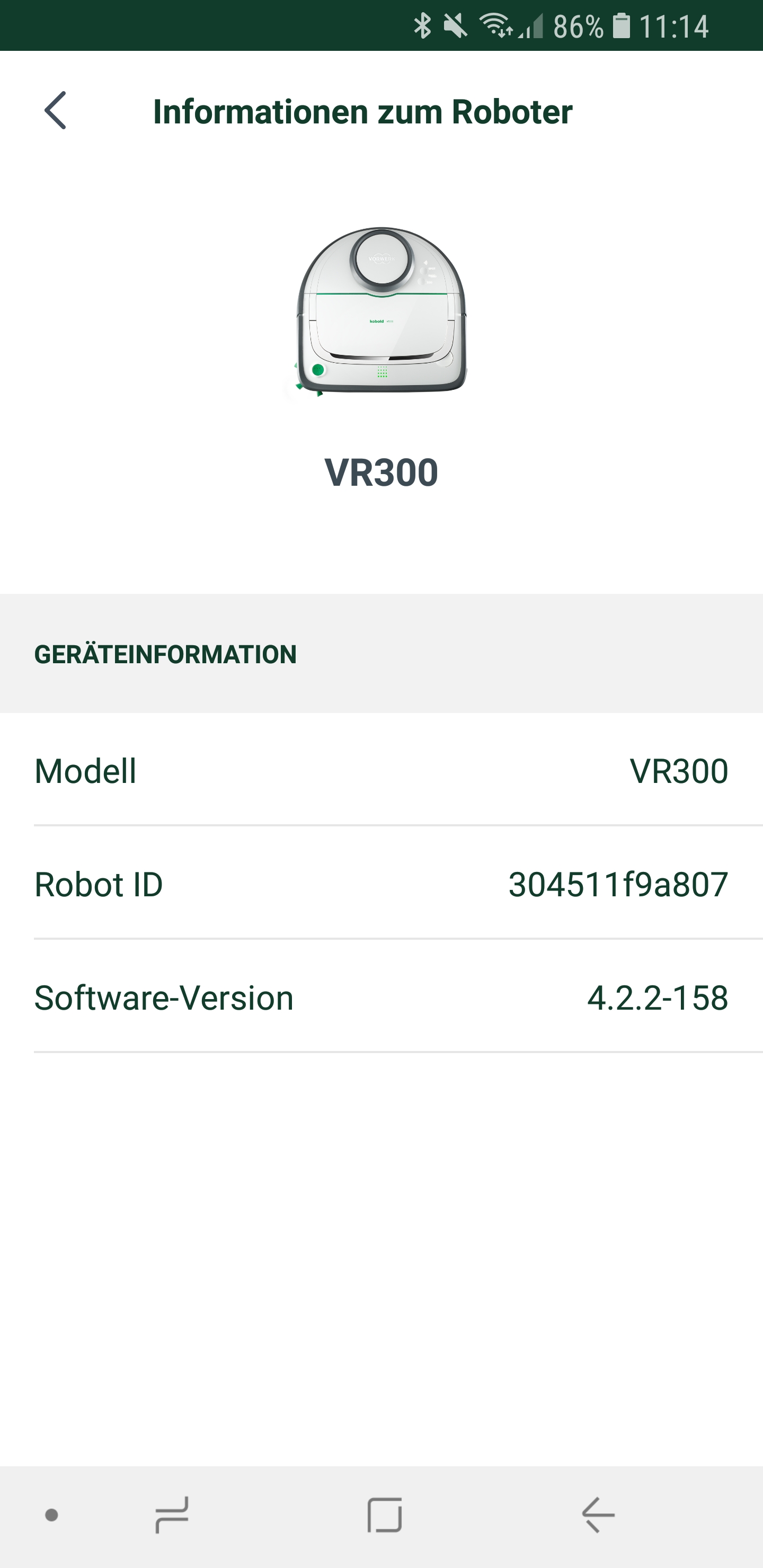Tap the Kobold robot vacuum image
Image resolution: width=763 pixels, height=1568 pixels.
(x=381, y=312)
